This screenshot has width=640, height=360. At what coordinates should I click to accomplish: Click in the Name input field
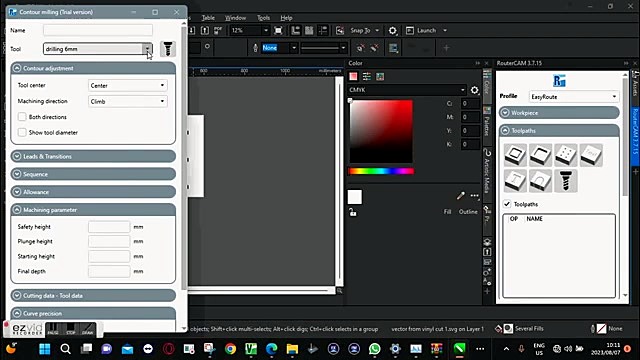coord(98,30)
